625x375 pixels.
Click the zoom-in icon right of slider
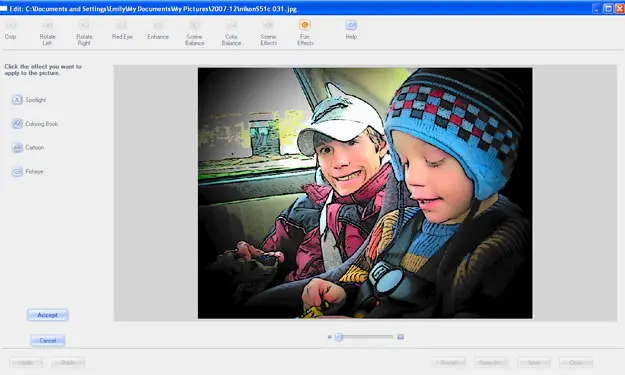tap(401, 337)
